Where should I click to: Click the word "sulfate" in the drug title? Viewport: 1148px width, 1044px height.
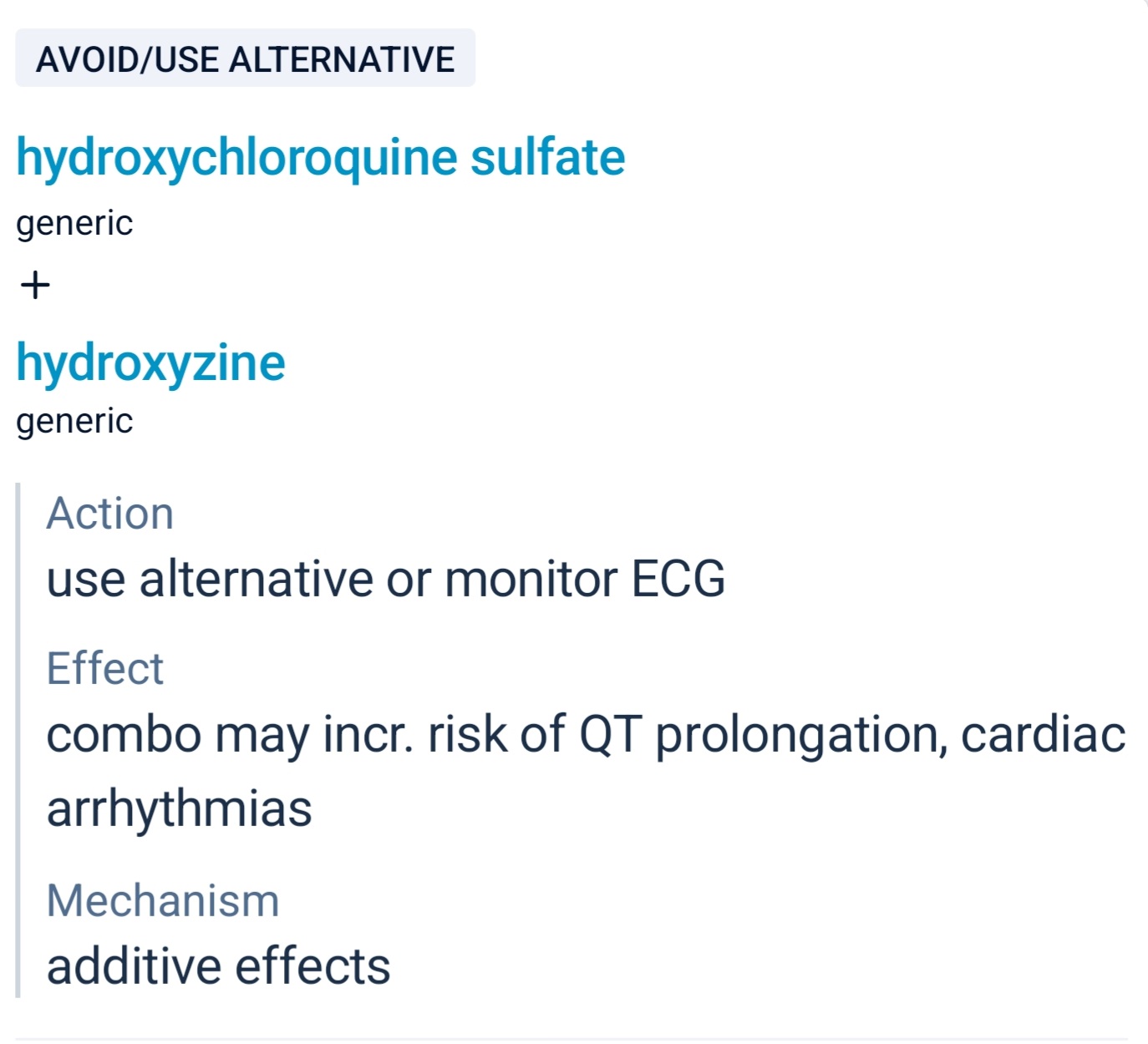(547, 158)
